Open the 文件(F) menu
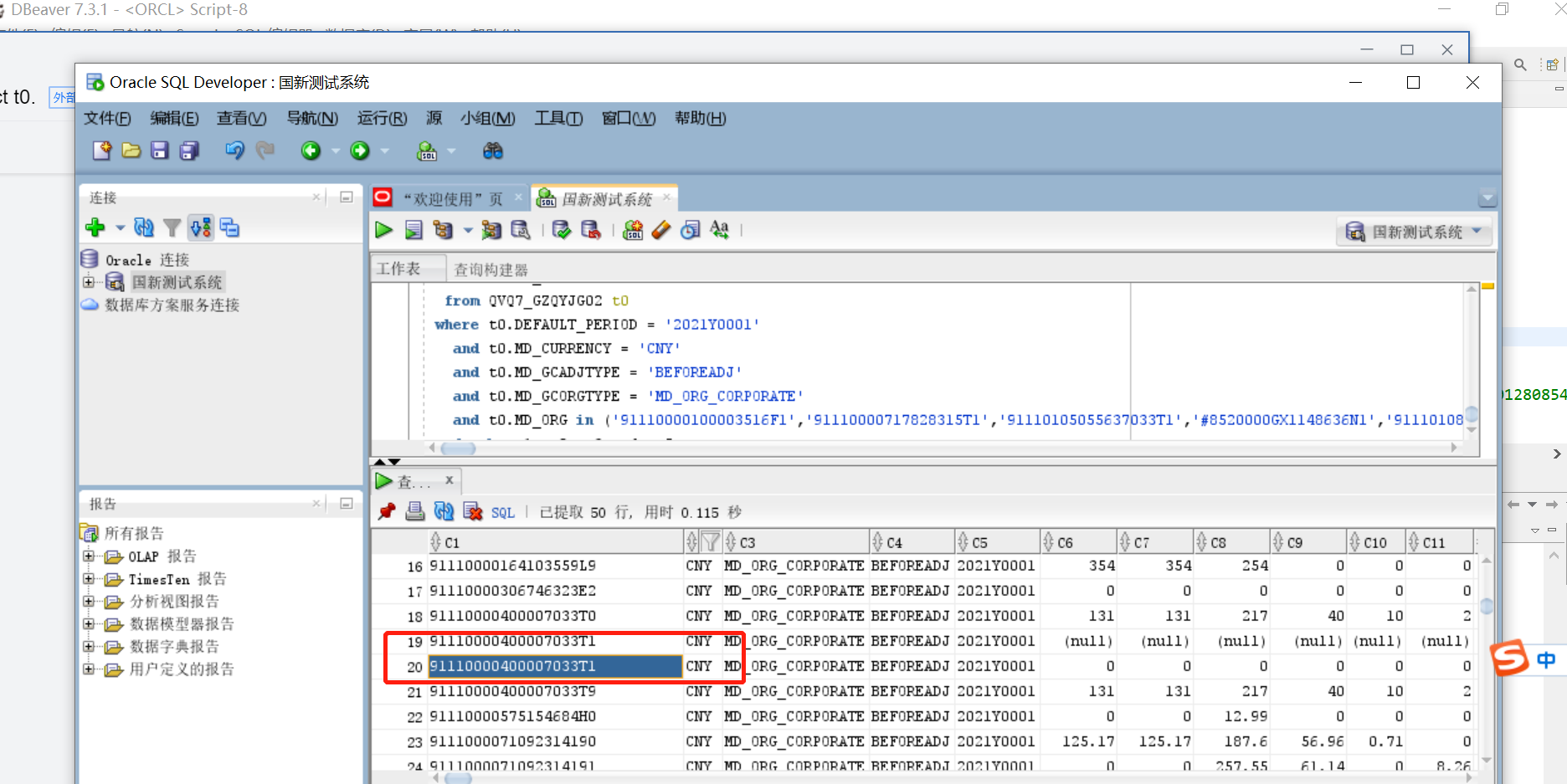 coord(107,118)
